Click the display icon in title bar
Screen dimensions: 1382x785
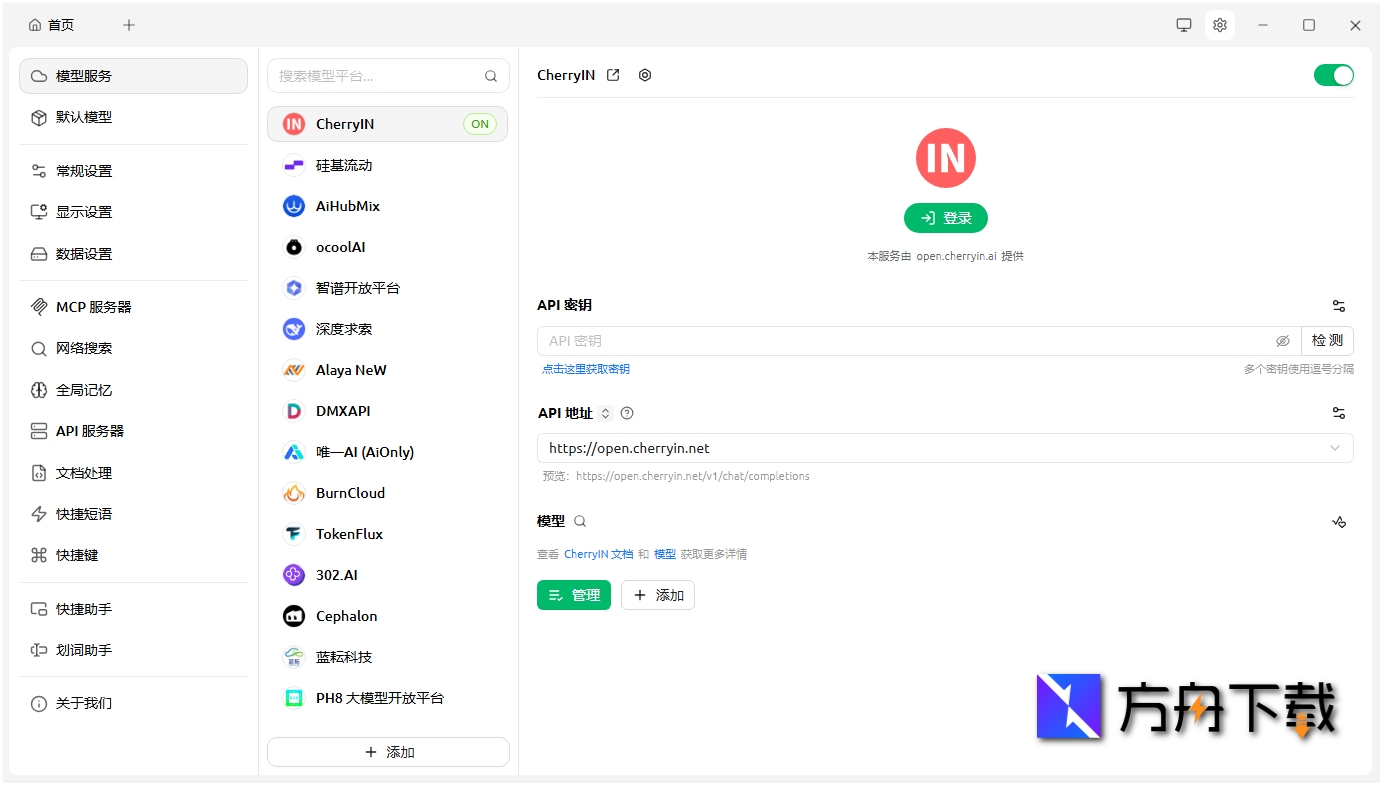(1184, 25)
